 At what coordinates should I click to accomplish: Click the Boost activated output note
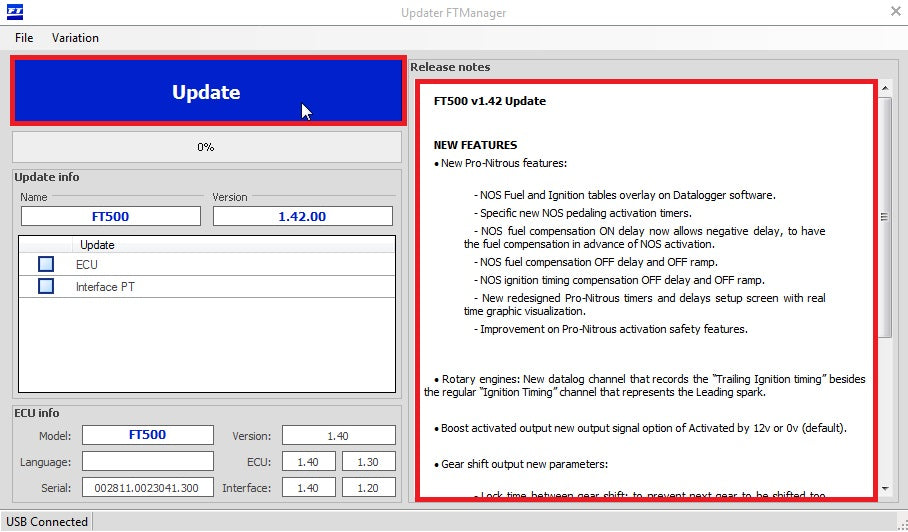coord(640,428)
